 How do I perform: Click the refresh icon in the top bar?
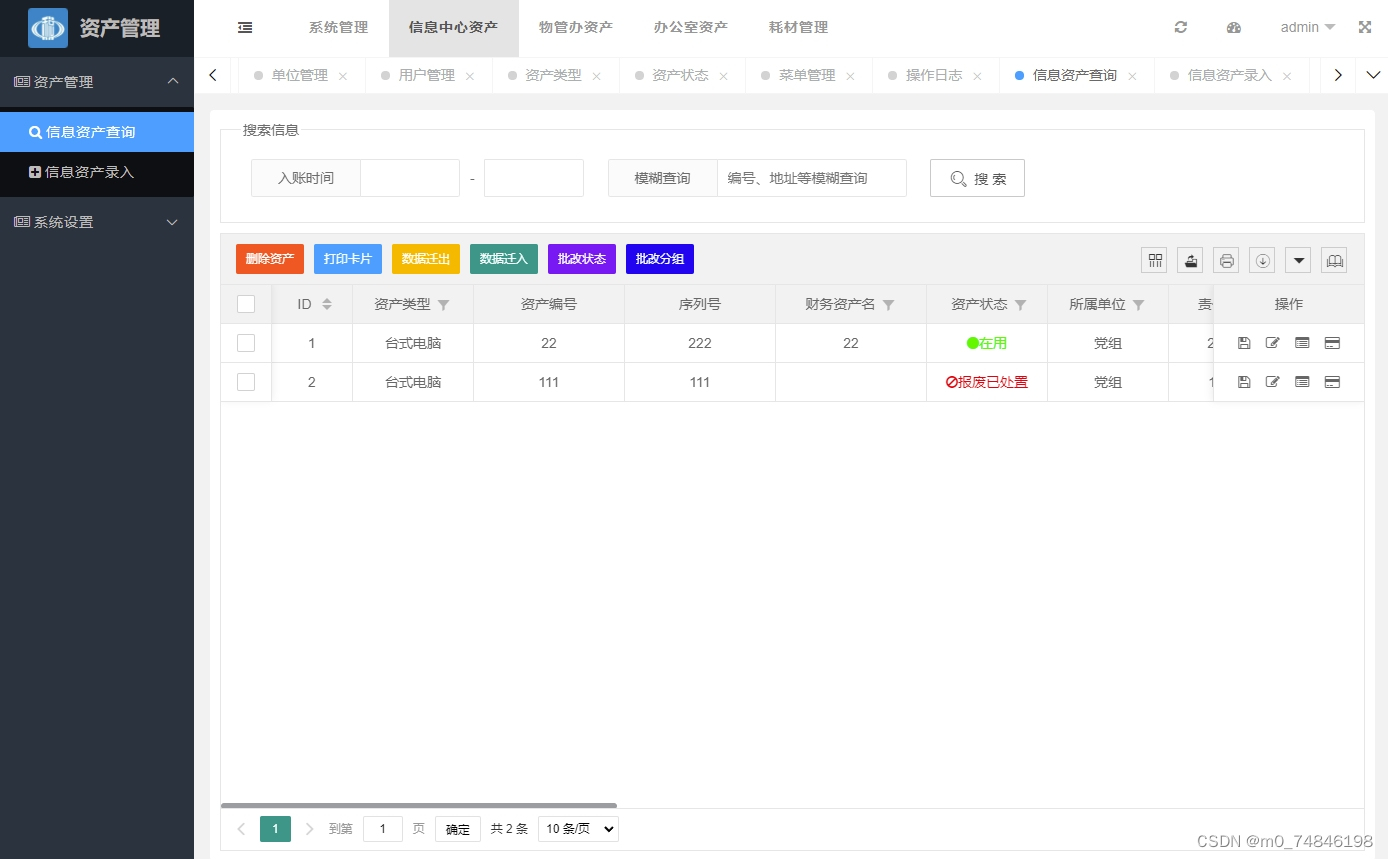1181,28
